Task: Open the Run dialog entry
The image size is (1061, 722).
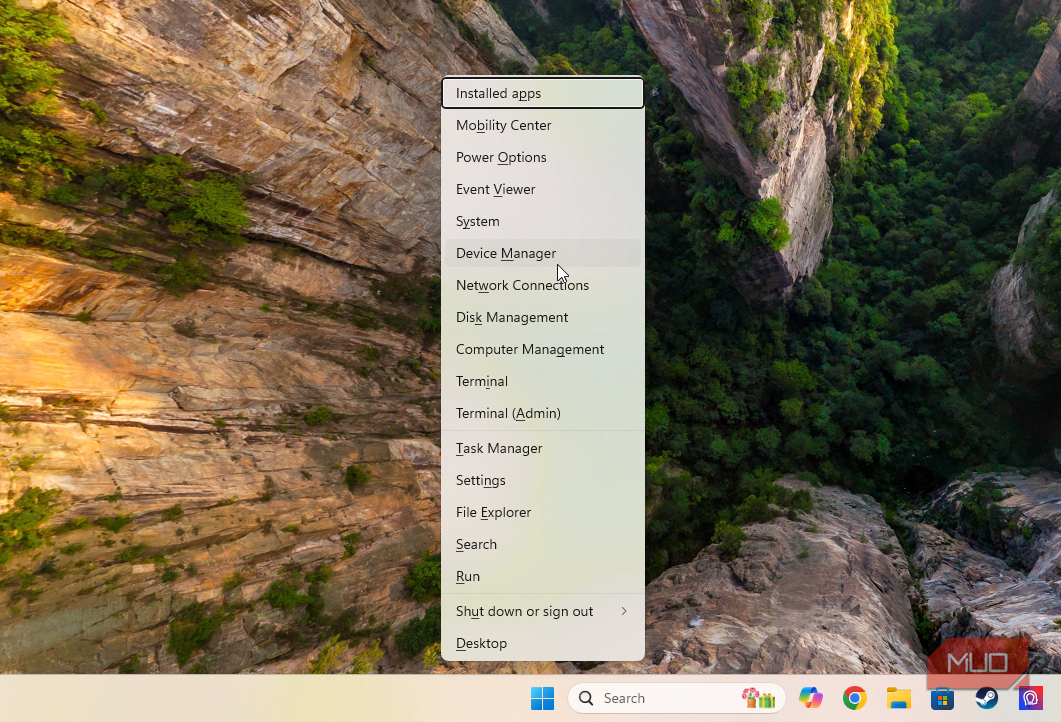Action: click(x=543, y=577)
